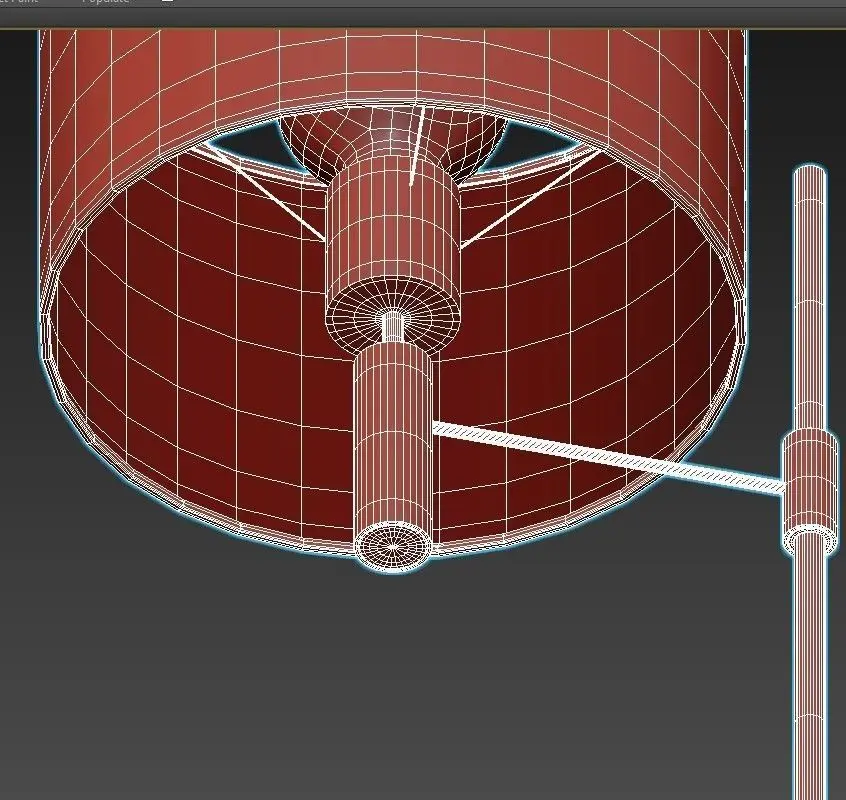Select the thin diagonal connecting arm rod

[x=607, y=457]
